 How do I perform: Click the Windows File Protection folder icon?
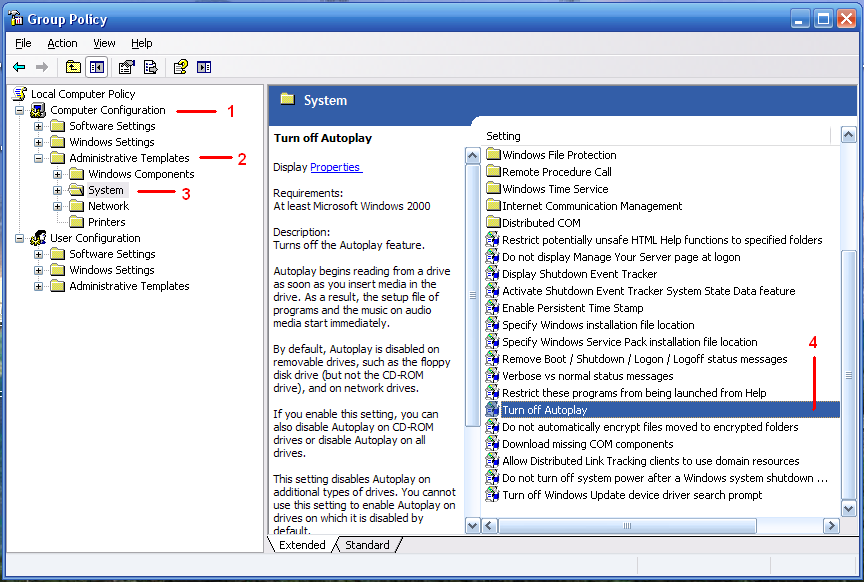492,155
